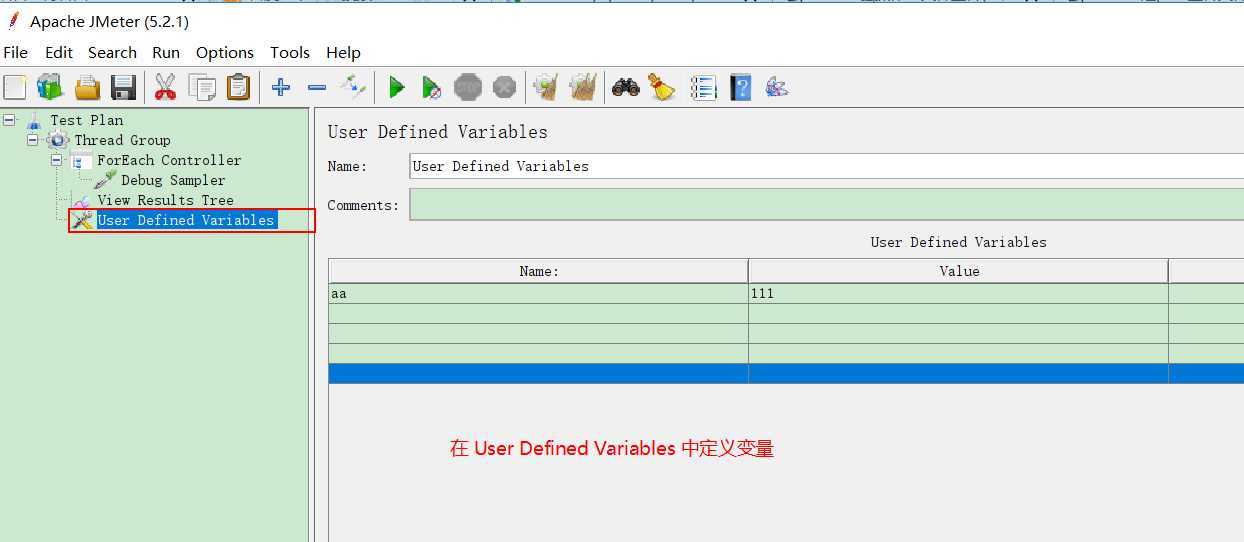Screen dimensions: 1244x542
Task: Open the Help menu
Action: coord(343,52)
